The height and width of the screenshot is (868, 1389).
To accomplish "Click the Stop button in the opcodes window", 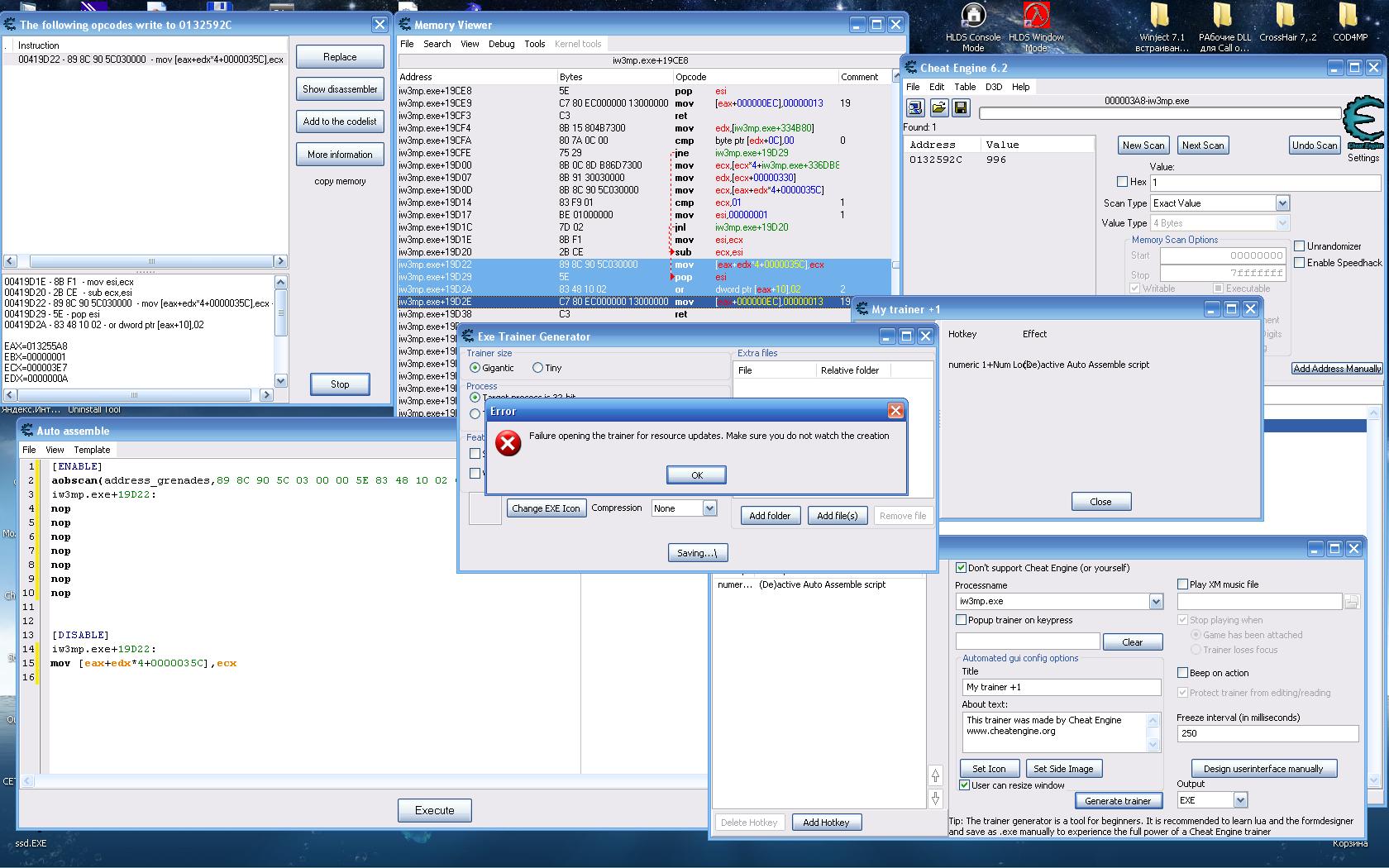I will point(340,384).
